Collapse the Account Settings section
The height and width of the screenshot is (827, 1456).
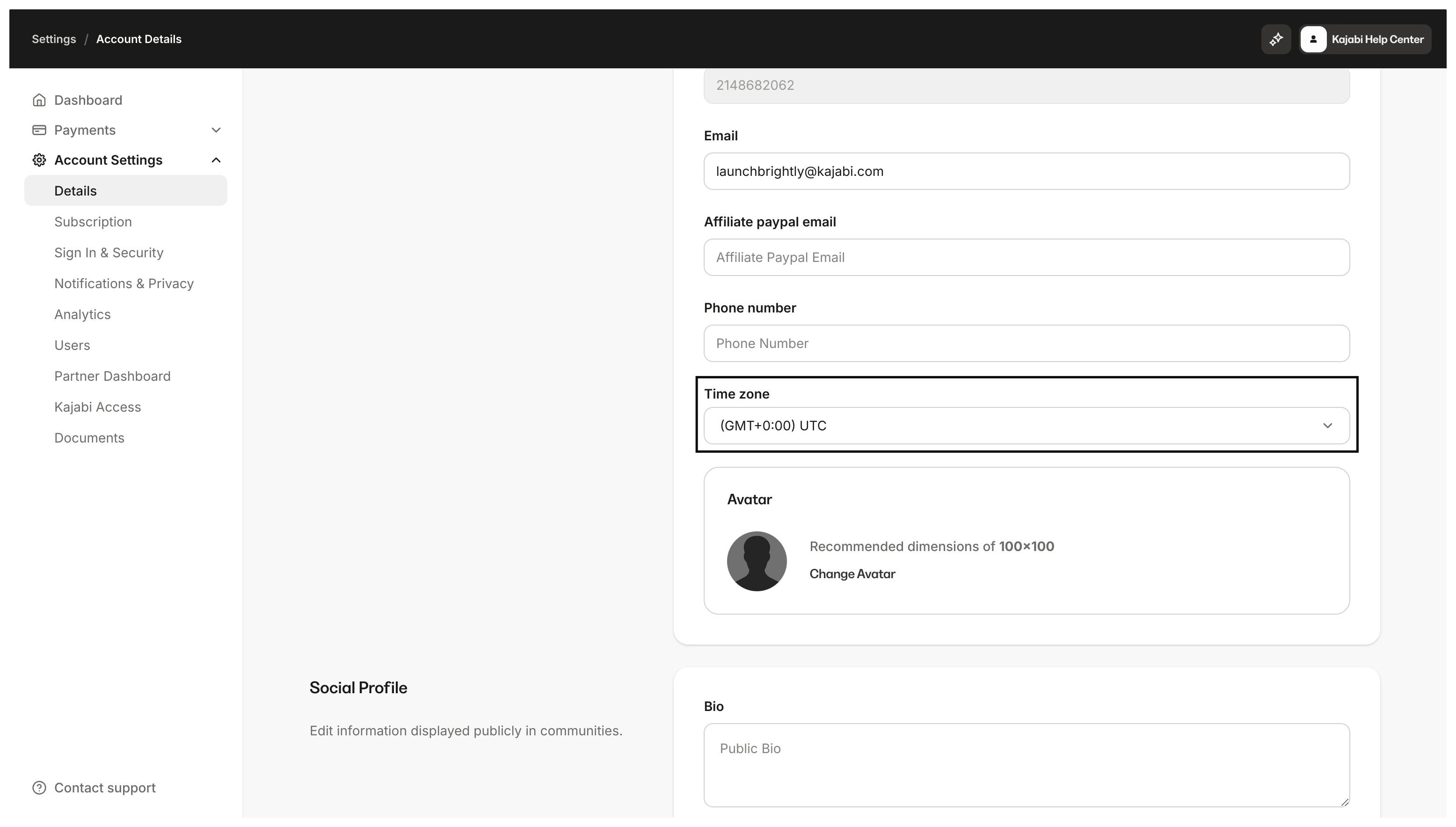(216, 160)
